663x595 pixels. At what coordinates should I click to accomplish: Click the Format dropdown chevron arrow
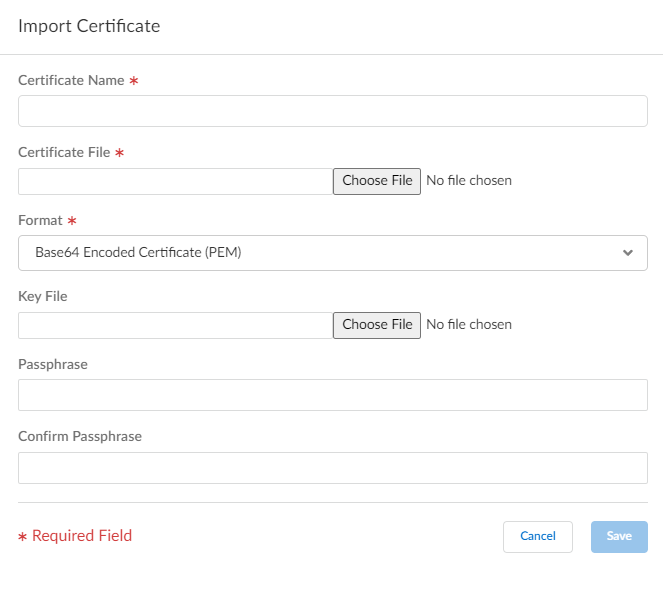[x=627, y=253]
